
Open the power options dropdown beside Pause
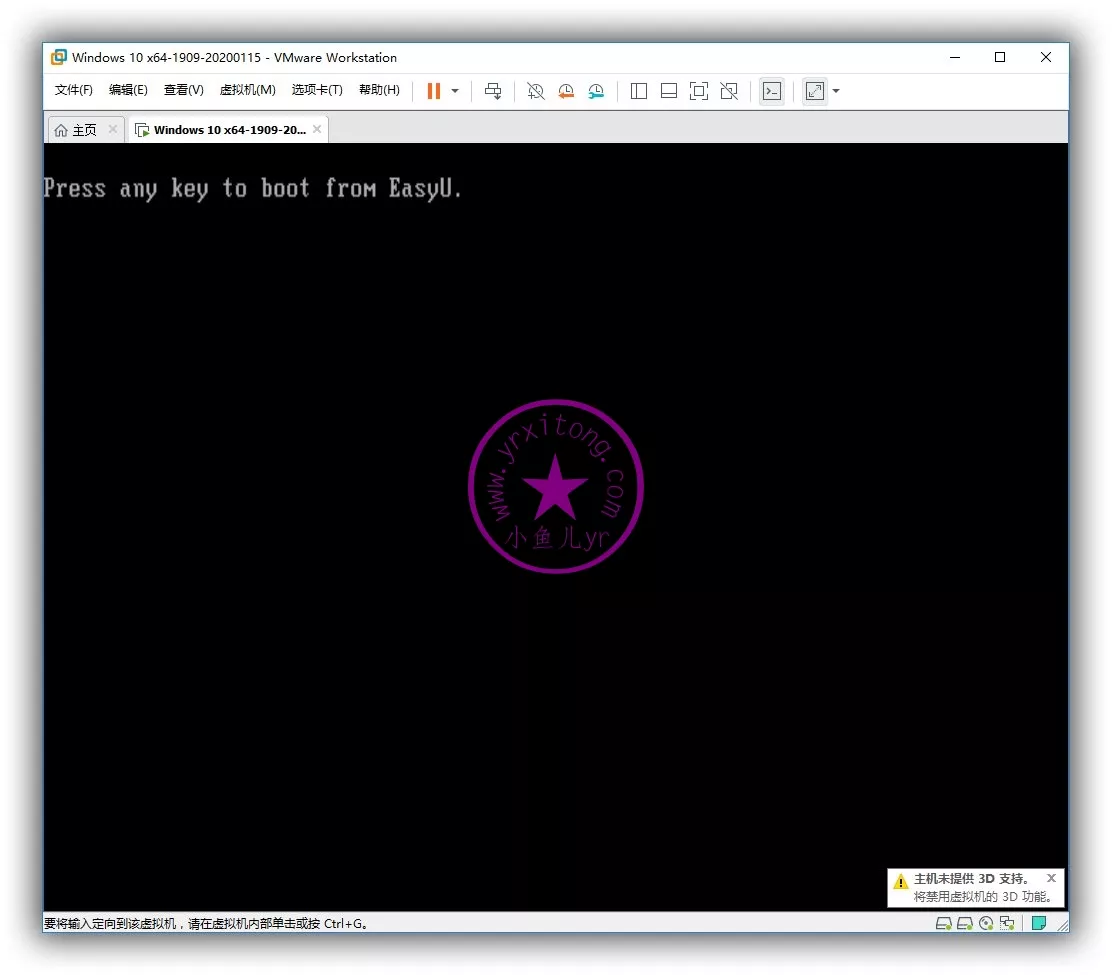coord(455,91)
